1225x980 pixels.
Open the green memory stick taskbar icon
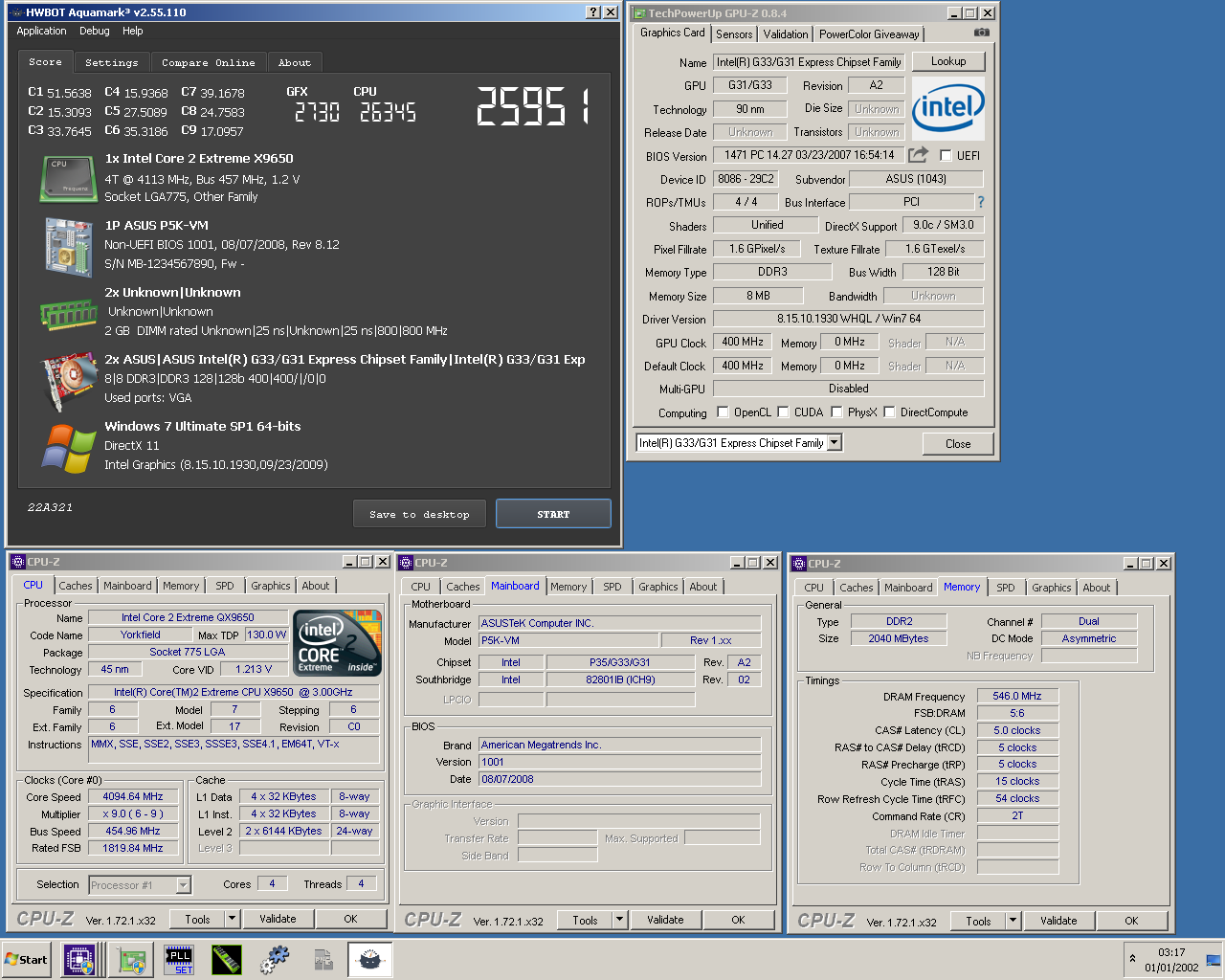227,960
